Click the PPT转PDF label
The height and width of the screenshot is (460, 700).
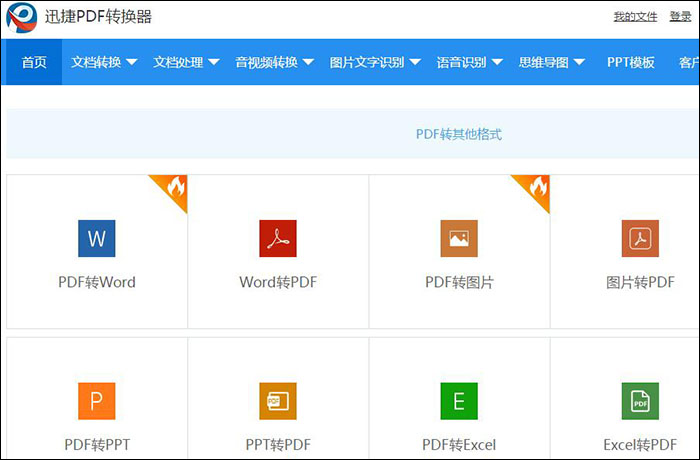coord(278,445)
